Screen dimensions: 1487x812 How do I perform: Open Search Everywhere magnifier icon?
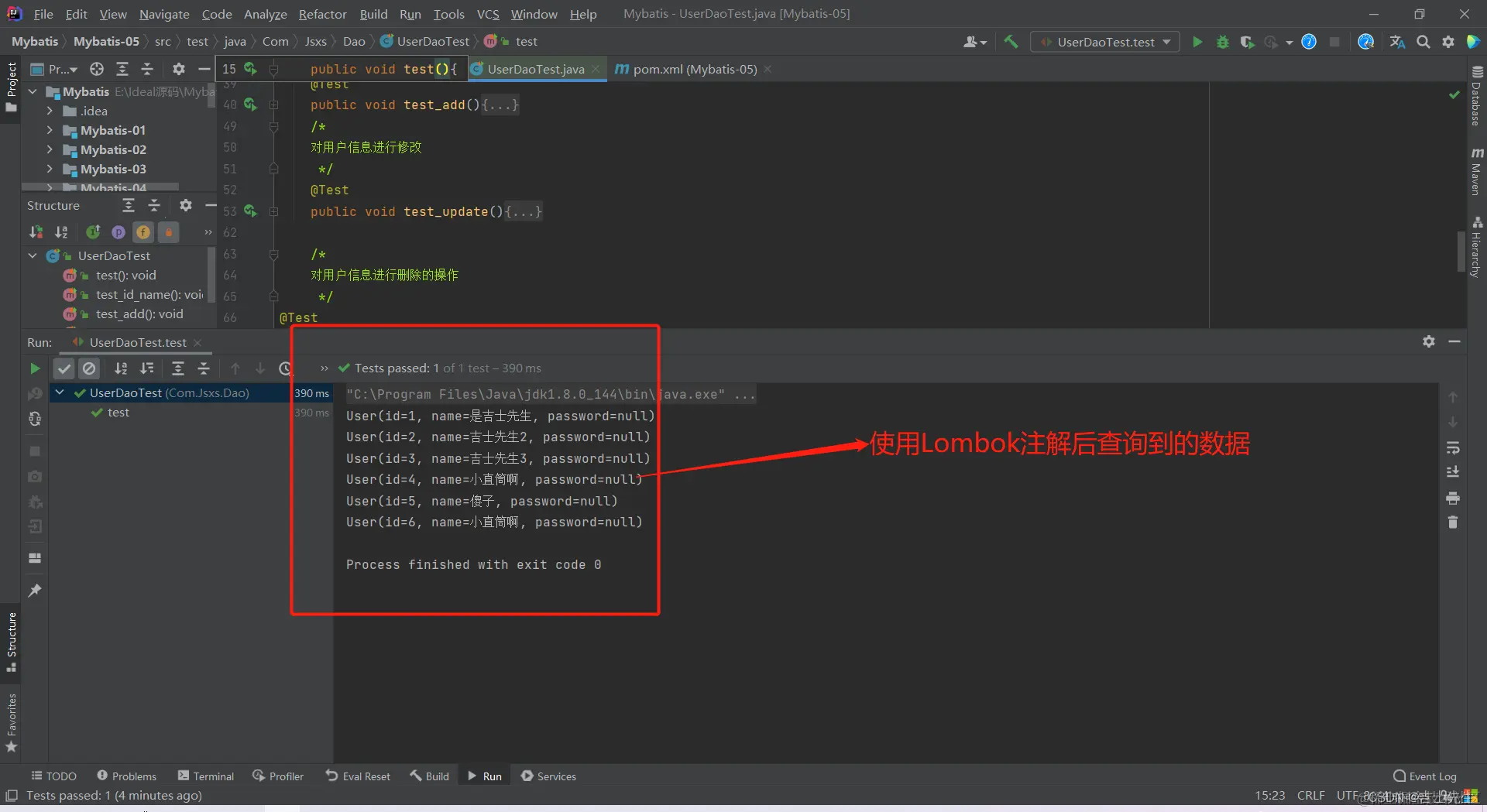click(1423, 42)
